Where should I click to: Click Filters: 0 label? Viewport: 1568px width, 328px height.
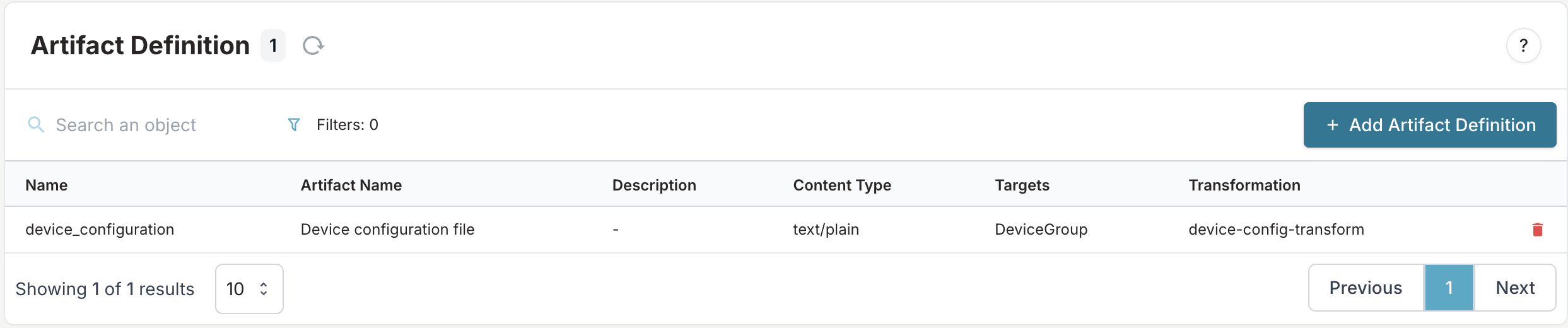point(347,125)
